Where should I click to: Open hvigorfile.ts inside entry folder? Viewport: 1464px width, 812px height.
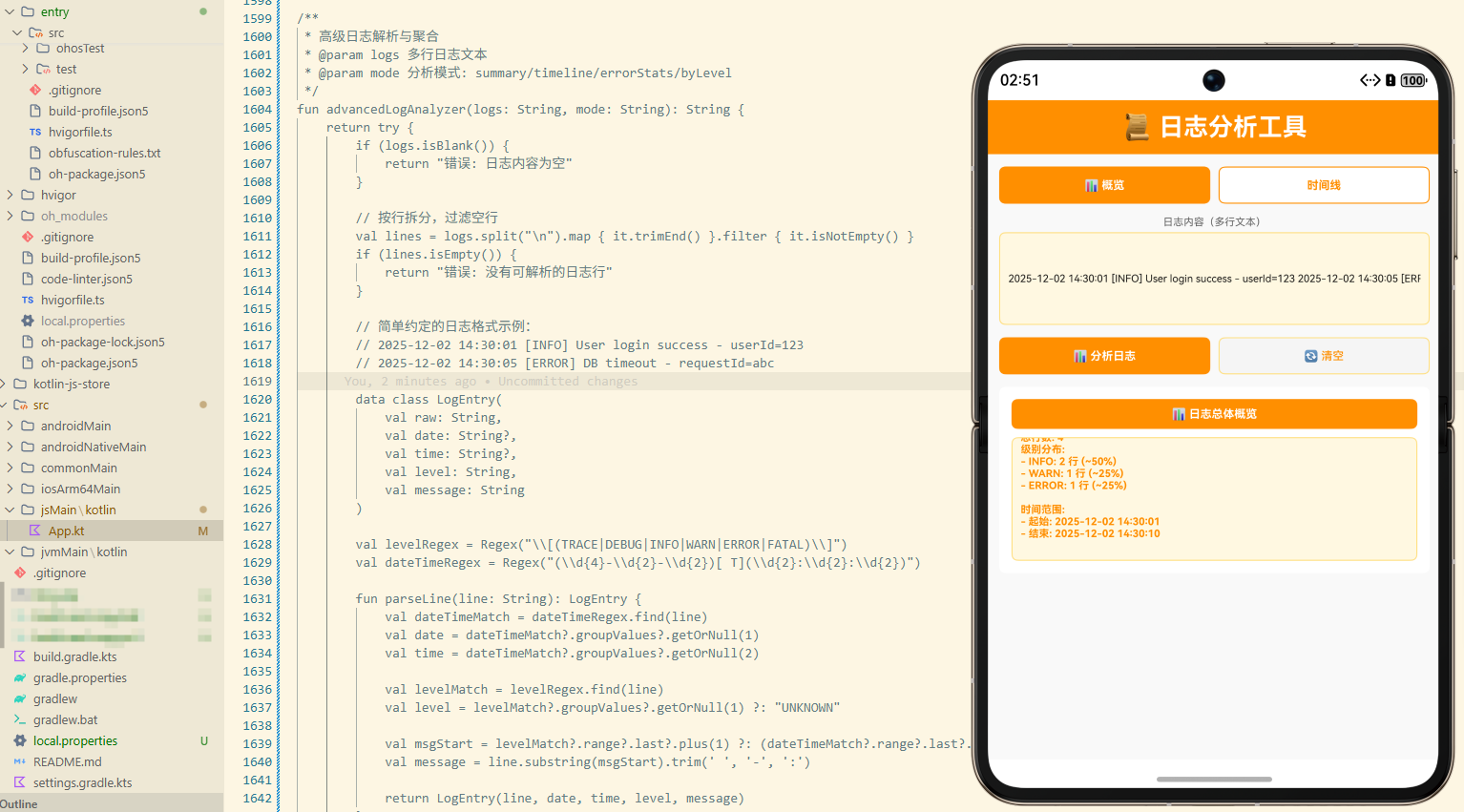click(x=80, y=132)
